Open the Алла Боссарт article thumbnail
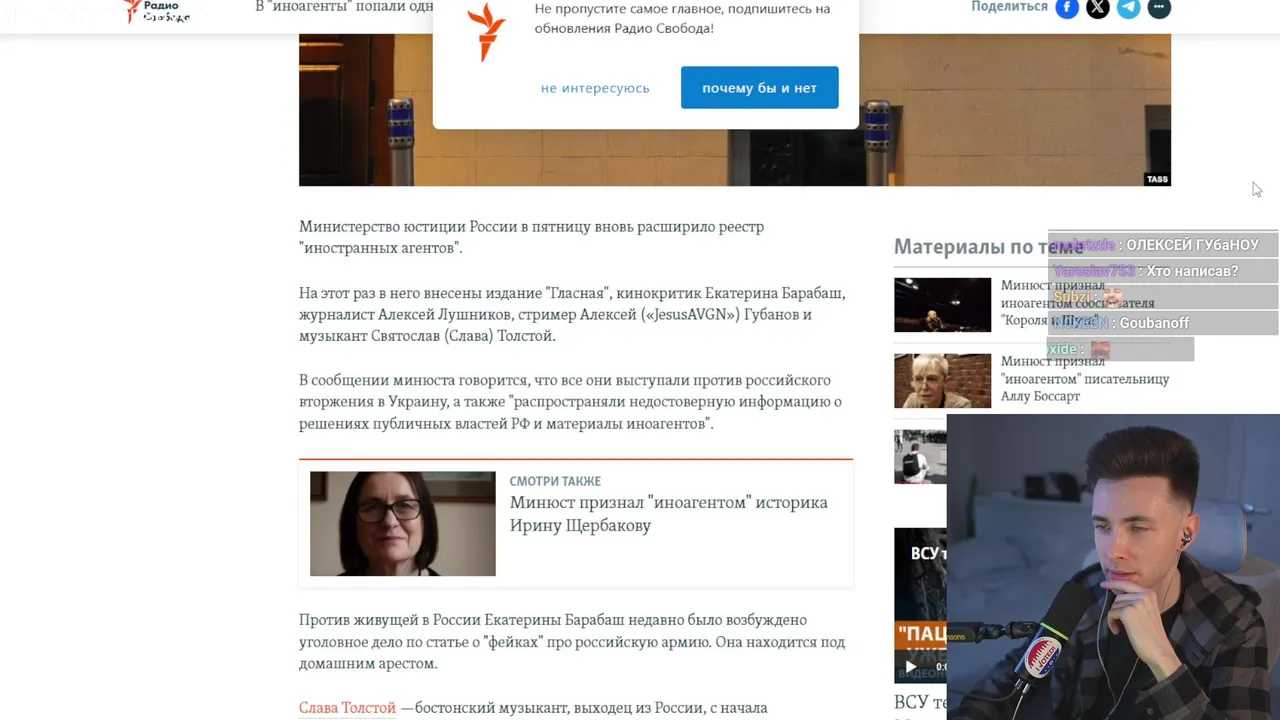This screenshot has height=720, width=1280. tap(942, 381)
